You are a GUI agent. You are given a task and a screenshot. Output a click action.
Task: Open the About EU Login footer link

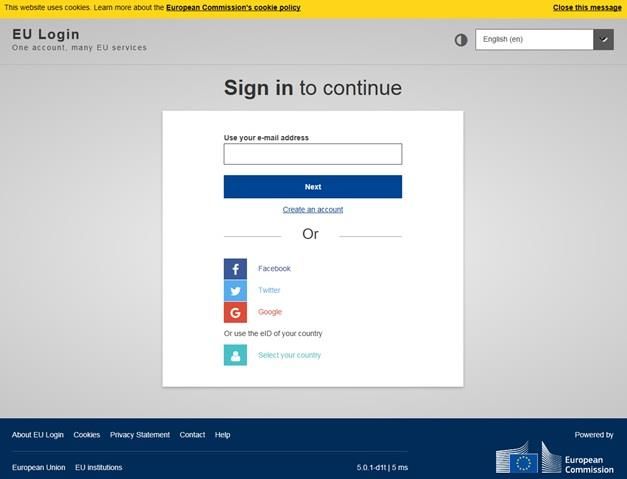[38, 435]
